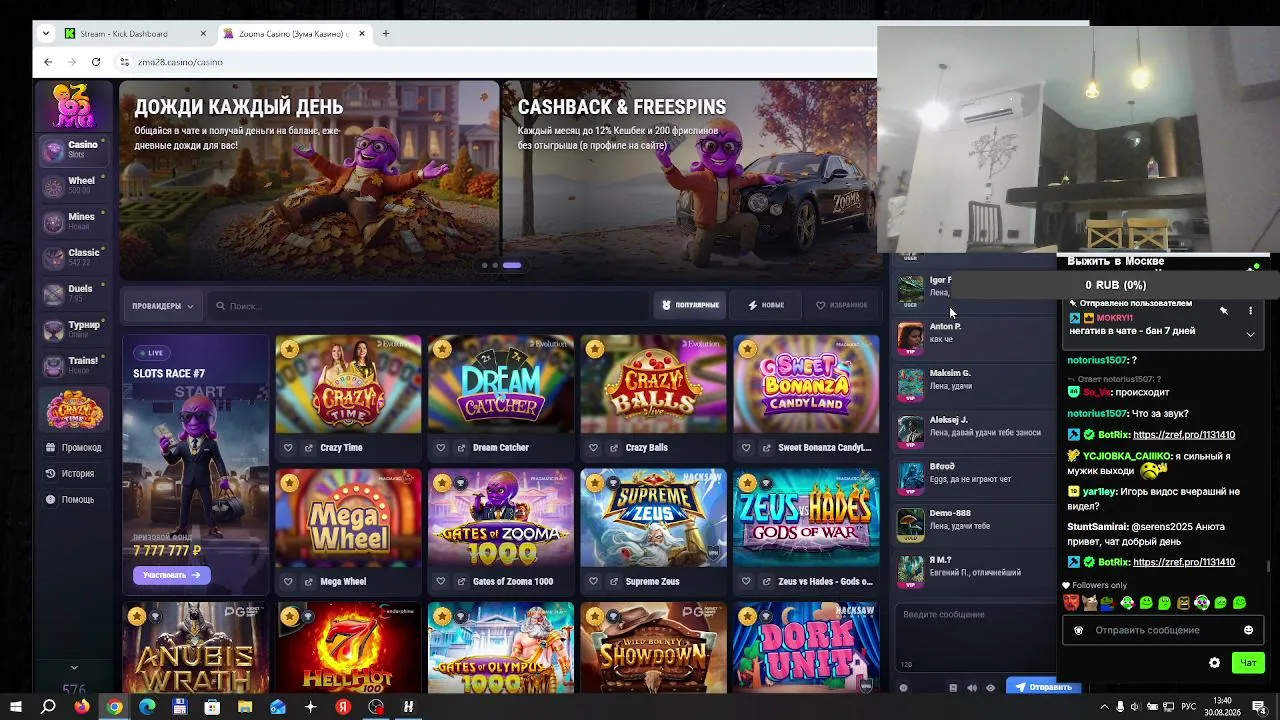Open Mega Wheel in new window icon
Image resolution: width=1280 pixels, height=720 pixels.
pyautogui.click(x=309, y=582)
